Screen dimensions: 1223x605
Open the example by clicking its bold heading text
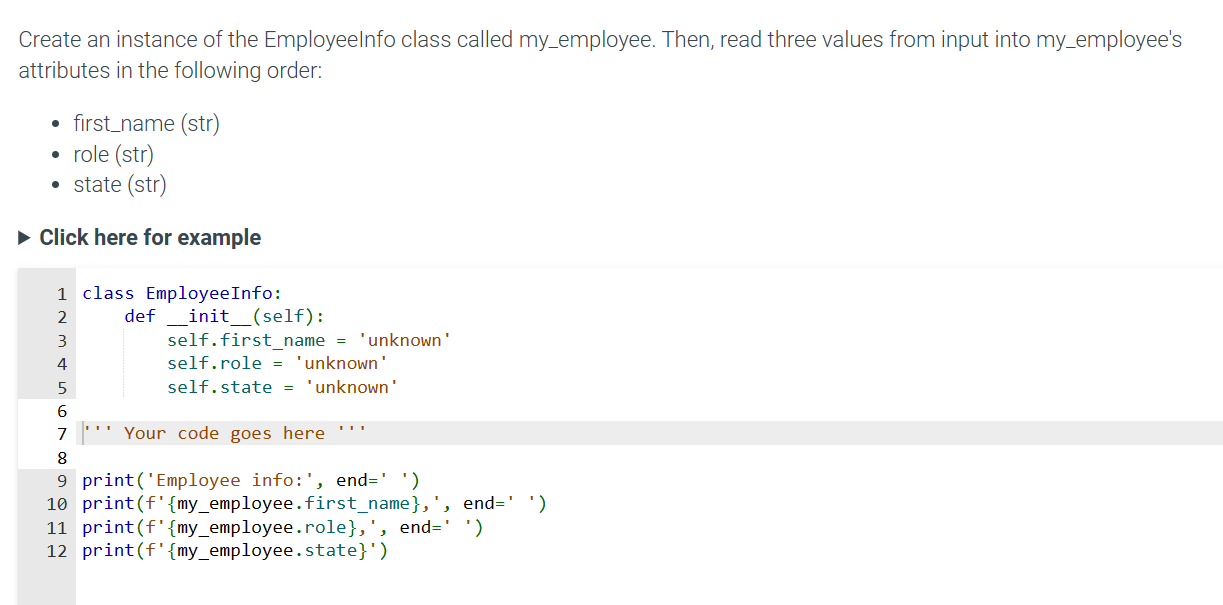(x=150, y=237)
